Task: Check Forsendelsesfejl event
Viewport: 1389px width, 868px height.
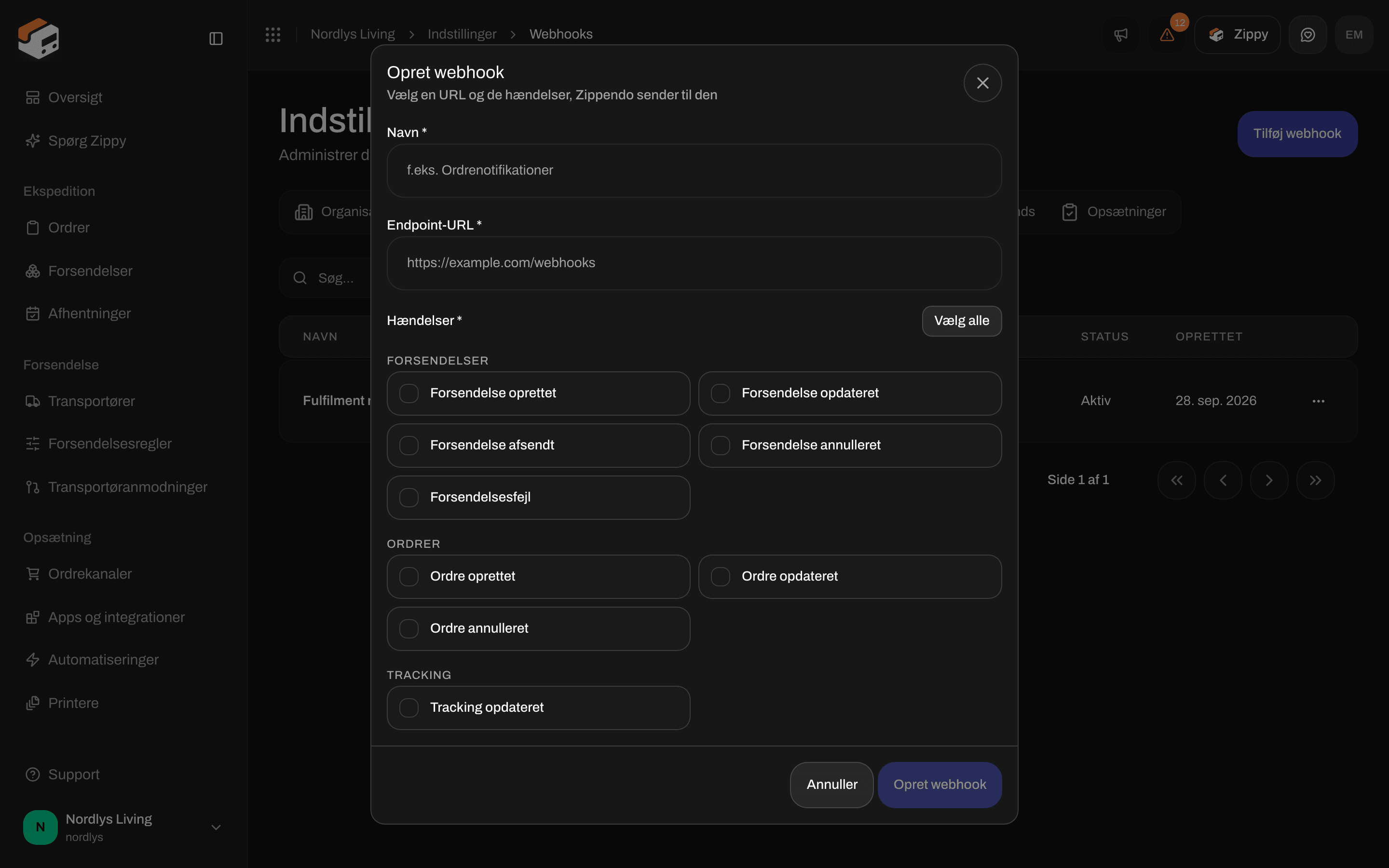Action: (x=538, y=498)
